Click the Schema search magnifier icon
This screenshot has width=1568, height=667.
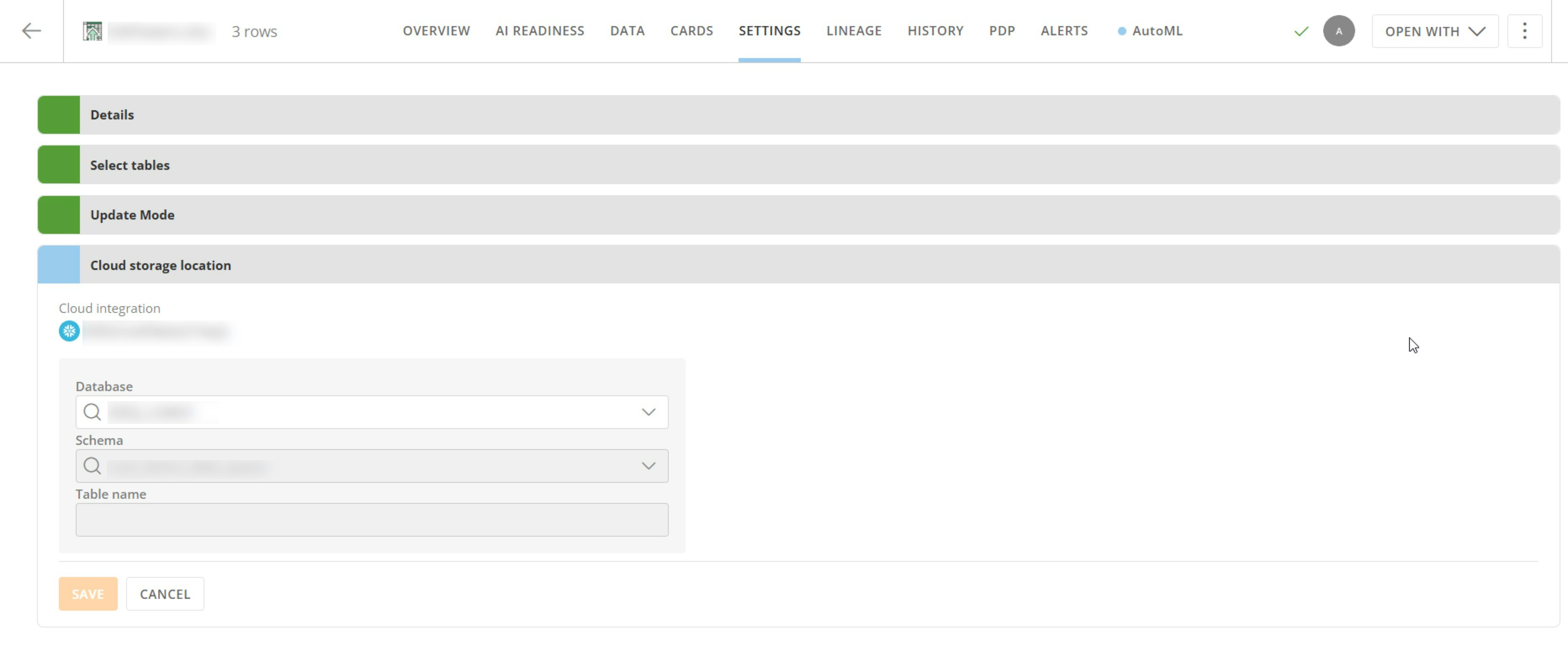pyautogui.click(x=92, y=466)
